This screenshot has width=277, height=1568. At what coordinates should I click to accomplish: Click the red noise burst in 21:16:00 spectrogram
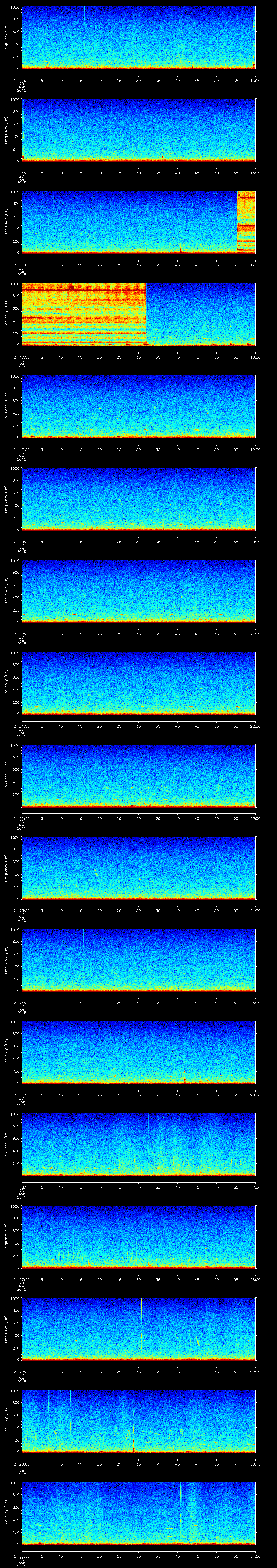click(246, 222)
